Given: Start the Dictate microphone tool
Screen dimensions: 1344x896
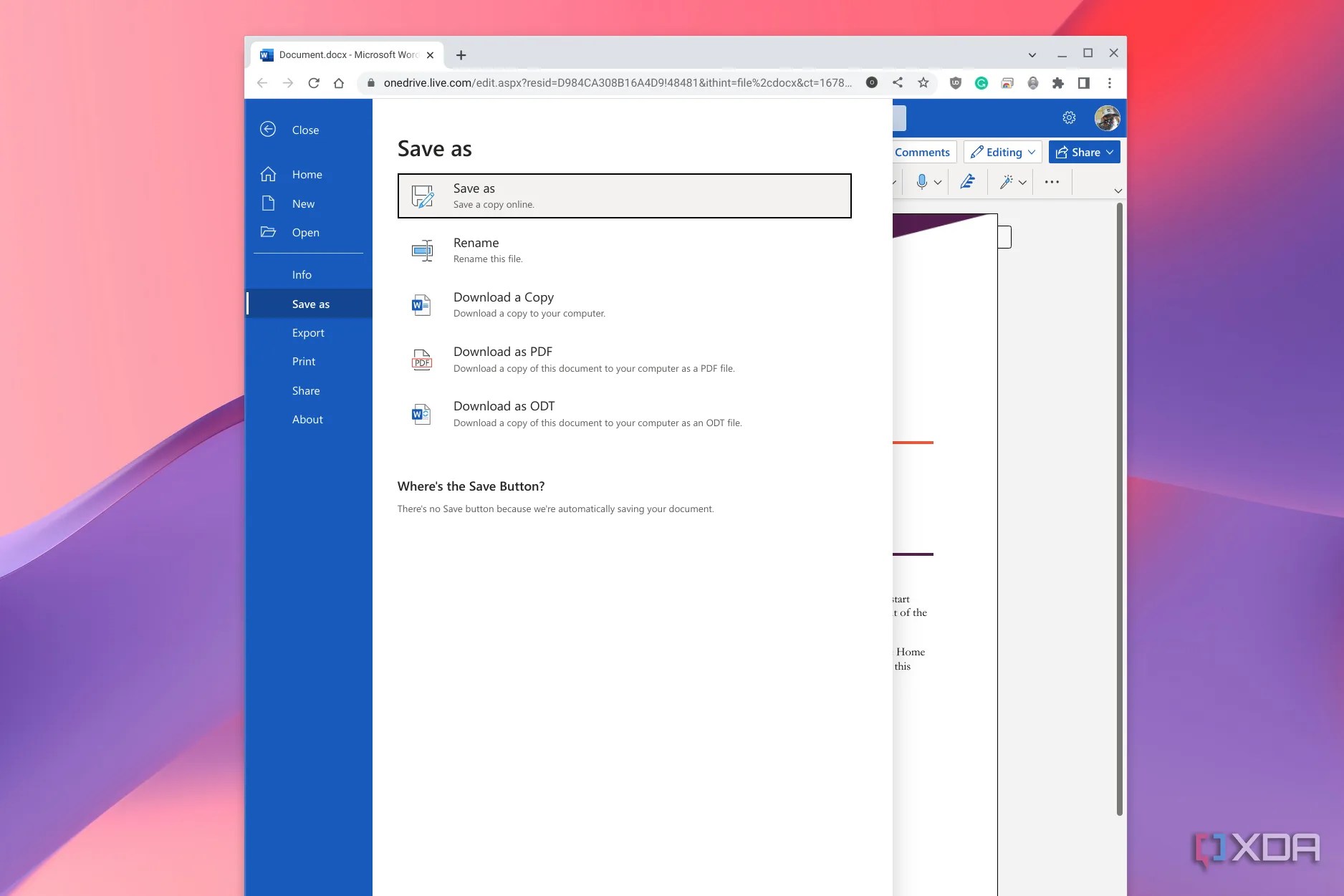Looking at the screenshot, I should (923, 182).
